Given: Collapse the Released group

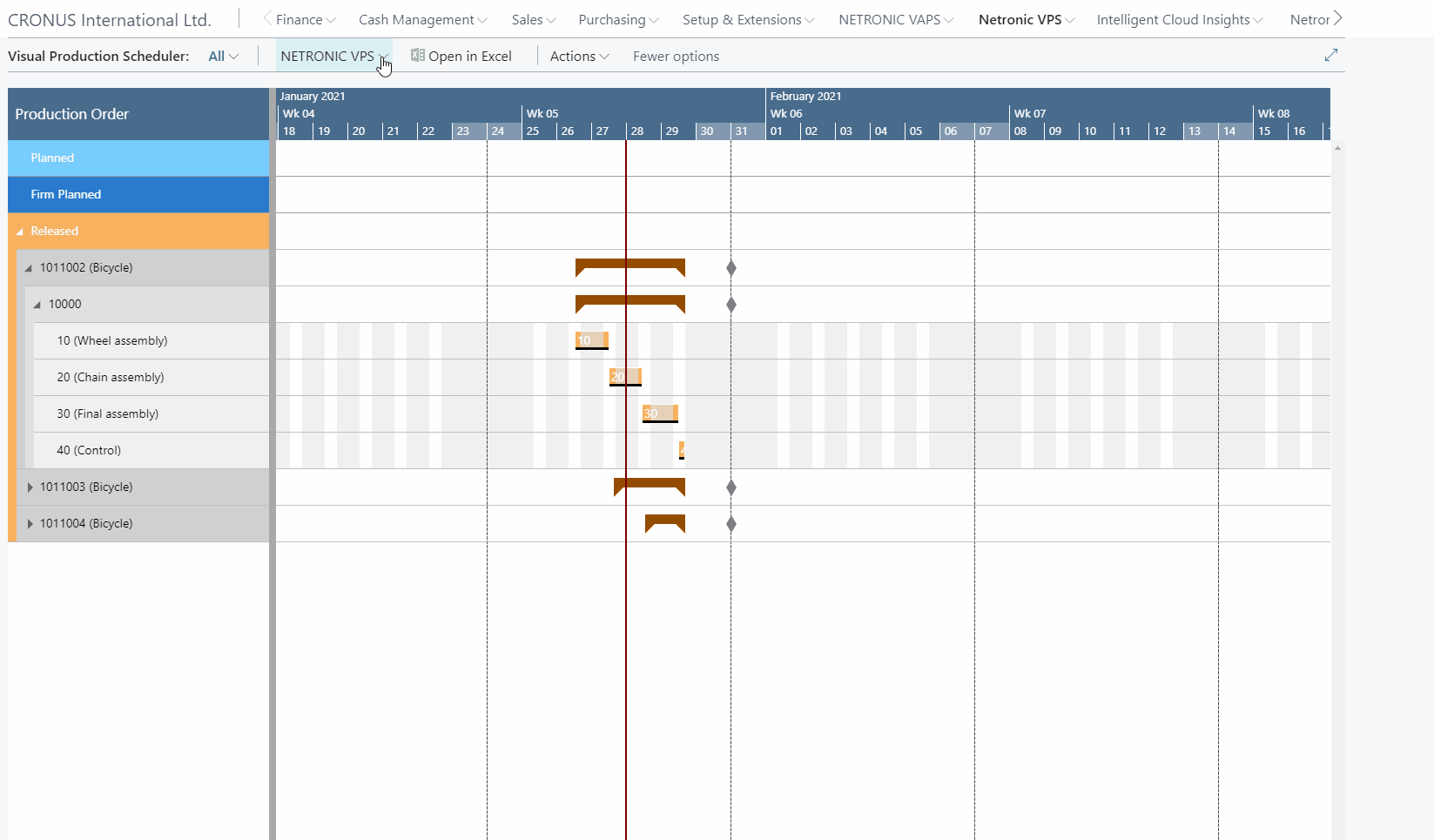Looking at the screenshot, I should click(19, 231).
